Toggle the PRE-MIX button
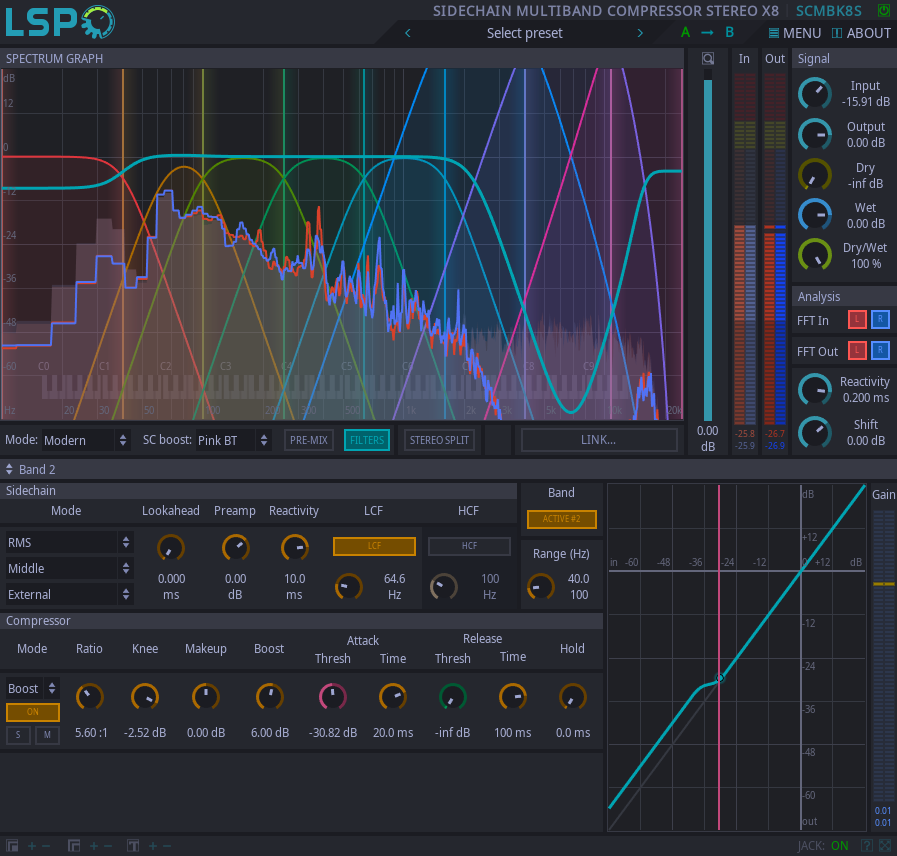This screenshot has height=856, width=897. pos(309,440)
